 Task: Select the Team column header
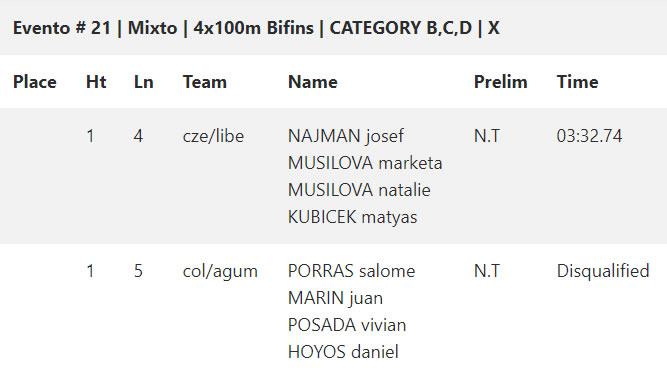coord(205,82)
